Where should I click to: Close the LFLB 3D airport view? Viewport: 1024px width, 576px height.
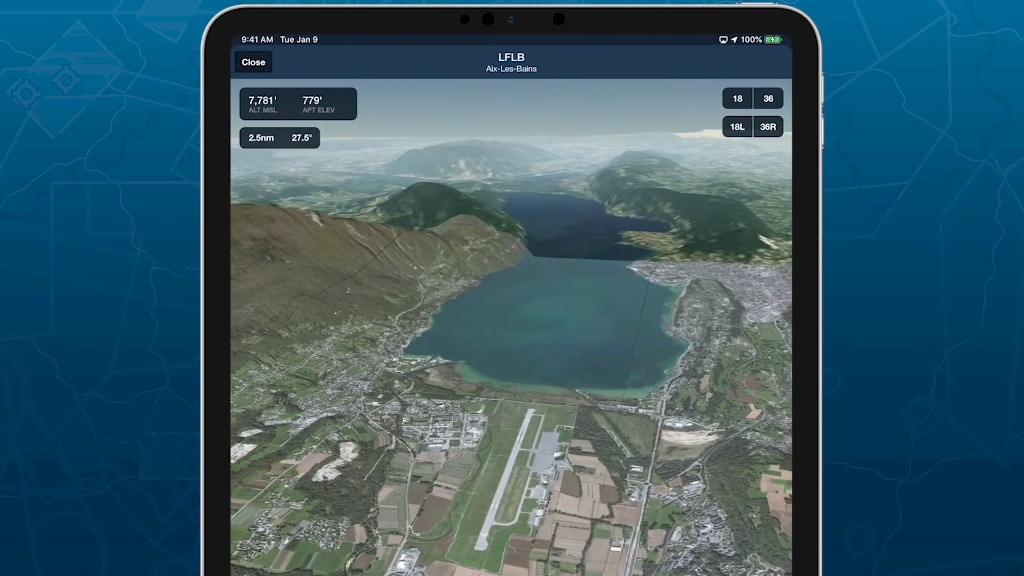point(252,62)
